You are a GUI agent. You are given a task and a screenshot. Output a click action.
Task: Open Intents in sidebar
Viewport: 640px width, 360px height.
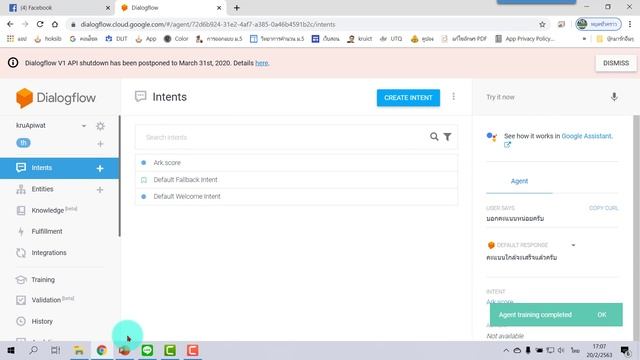coord(59,168)
